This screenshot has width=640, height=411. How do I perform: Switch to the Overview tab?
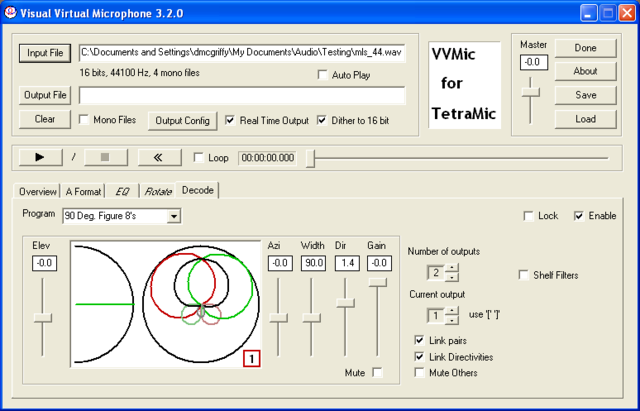[x=38, y=191]
